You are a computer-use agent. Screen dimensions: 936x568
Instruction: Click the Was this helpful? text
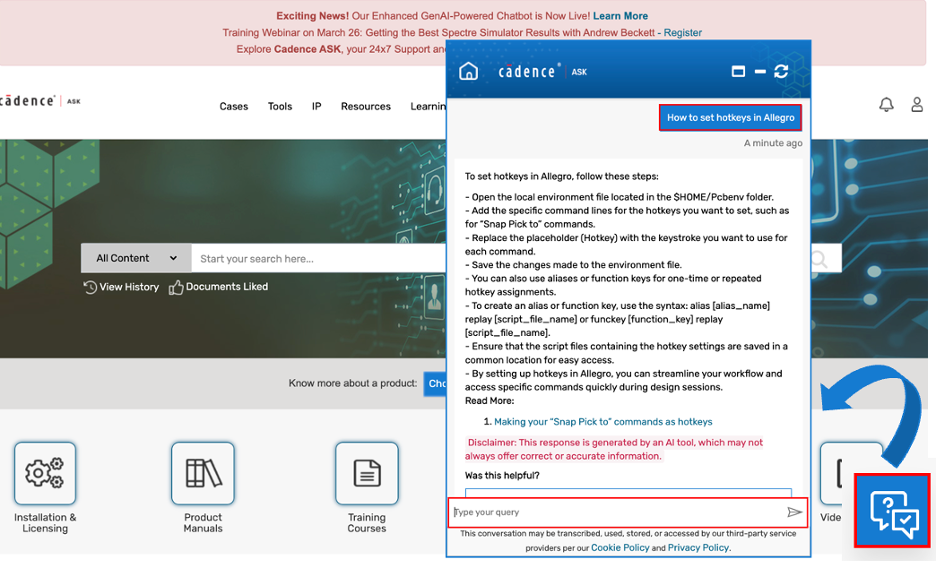coord(502,476)
